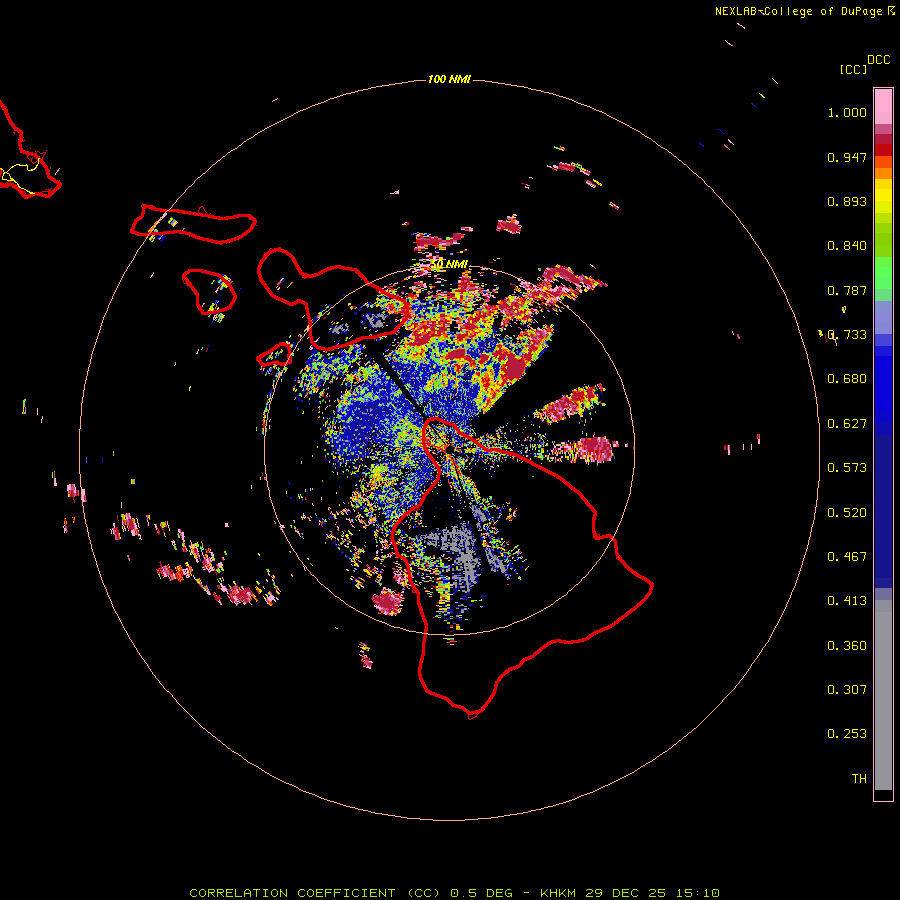Click the Correlation Coefficient caption at the bottom
The height and width of the screenshot is (900, 900).
[455, 893]
